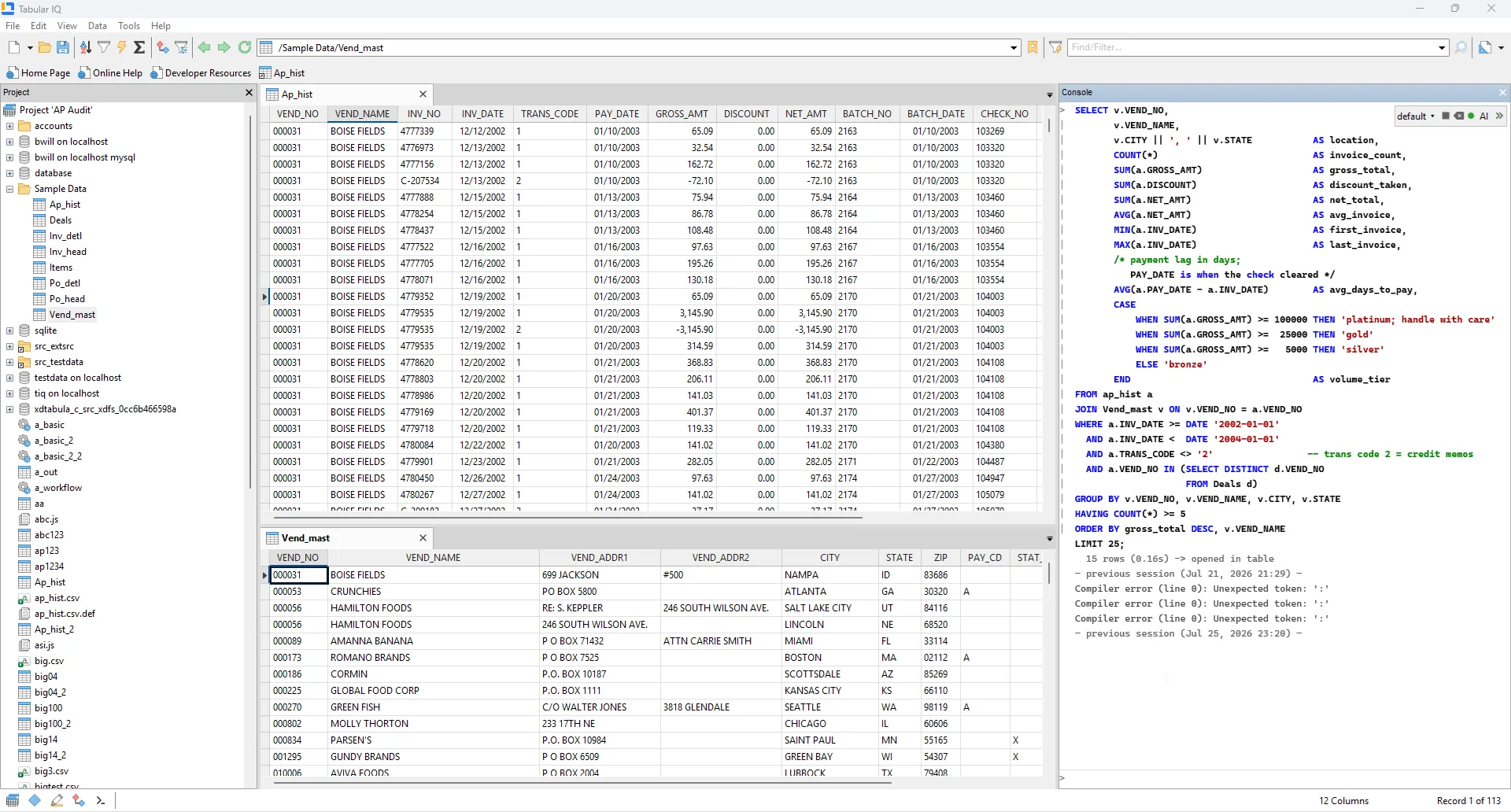1511x812 pixels.
Task: Click the Save disk icon
Action: [63, 47]
